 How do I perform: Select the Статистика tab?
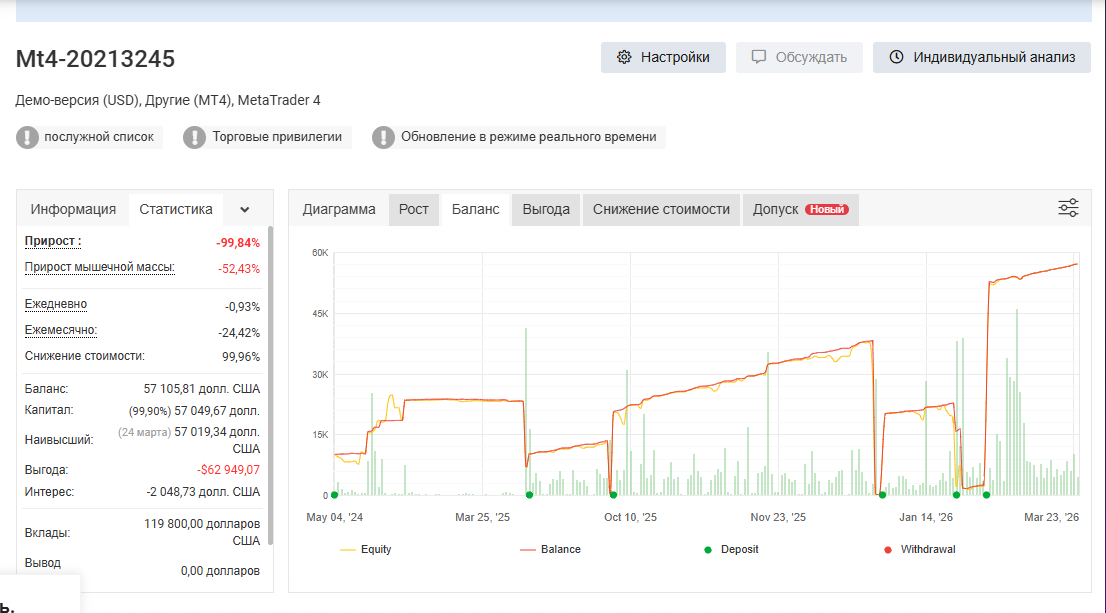coord(176,210)
